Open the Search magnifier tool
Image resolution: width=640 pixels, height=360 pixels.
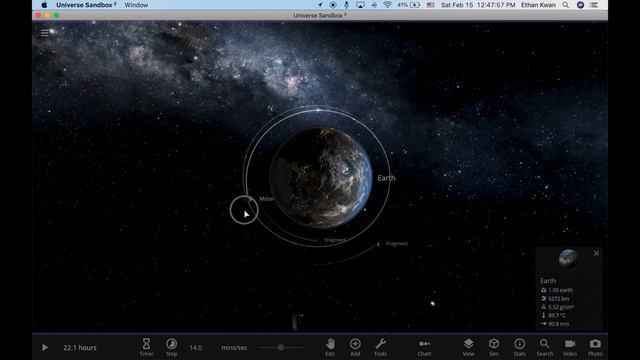click(x=544, y=347)
